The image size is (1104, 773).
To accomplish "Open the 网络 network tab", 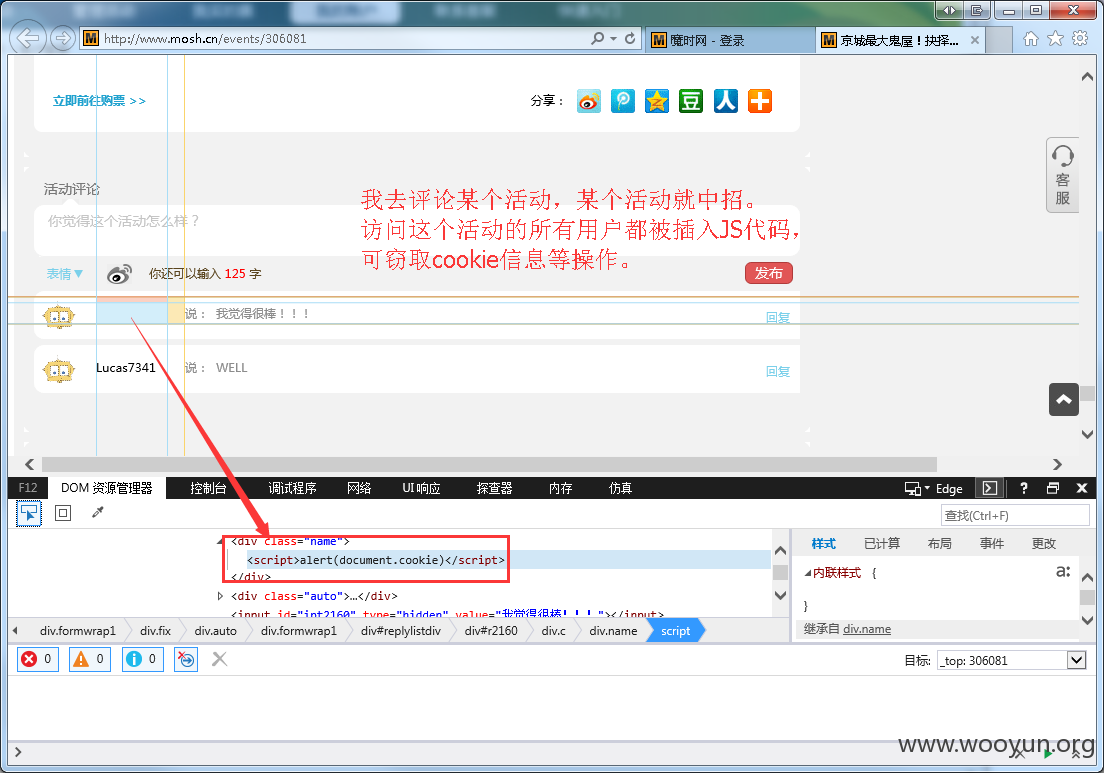I will tap(359, 488).
